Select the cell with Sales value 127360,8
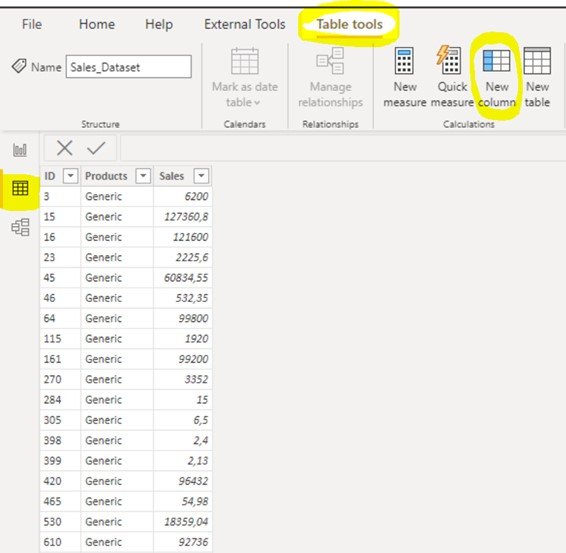 pos(183,217)
